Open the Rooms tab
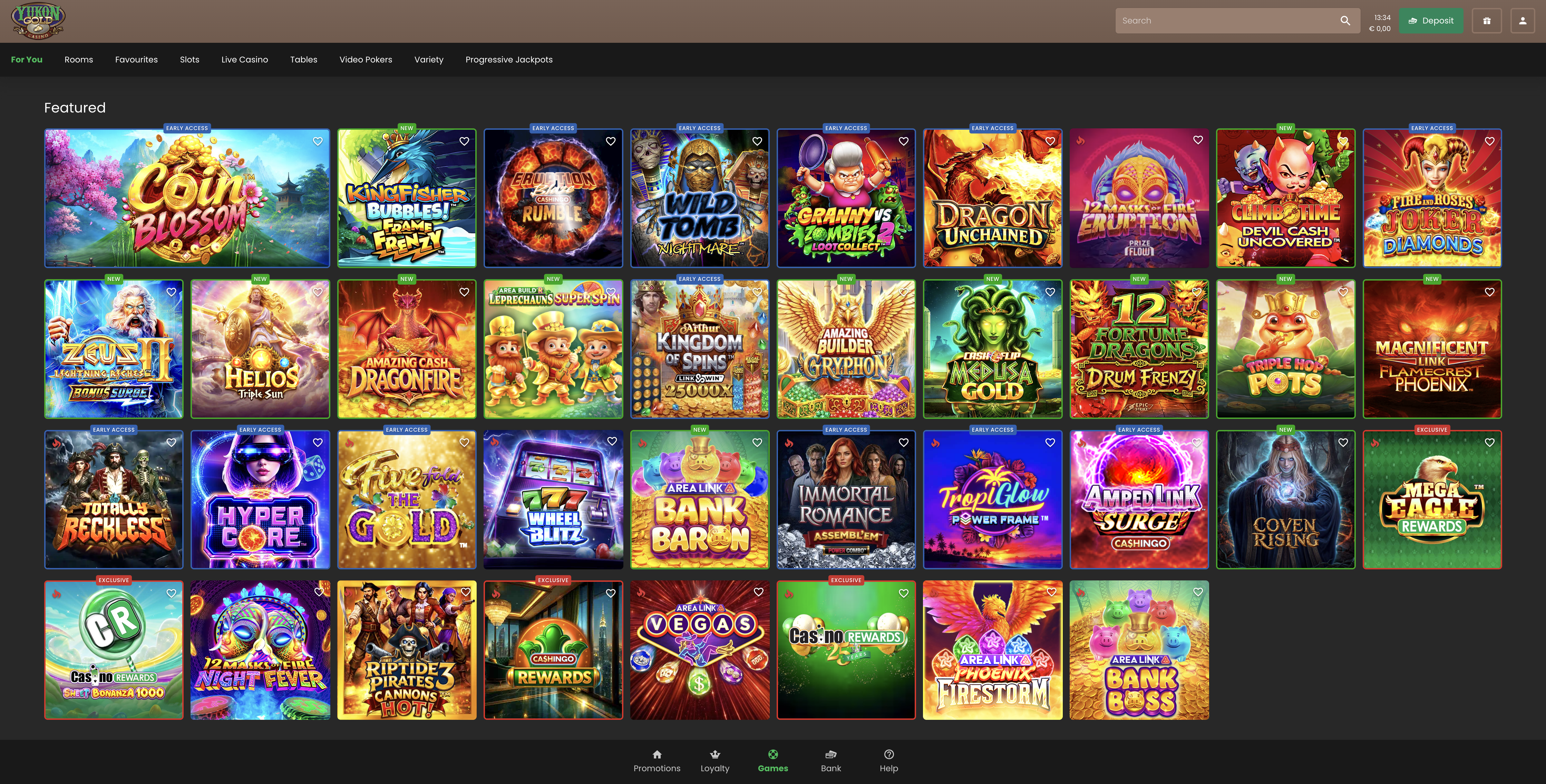The width and height of the screenshot is (1546, 784). [x=79, y=59]
